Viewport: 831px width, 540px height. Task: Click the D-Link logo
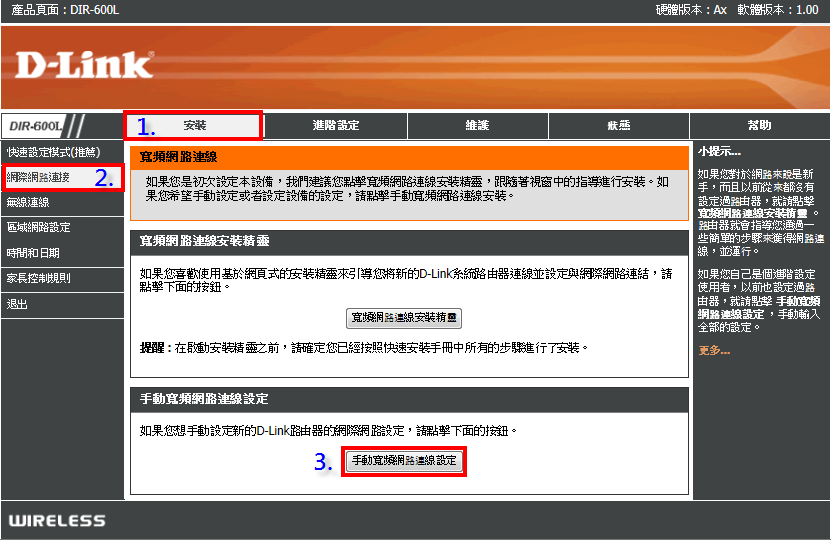coord(85,65)
